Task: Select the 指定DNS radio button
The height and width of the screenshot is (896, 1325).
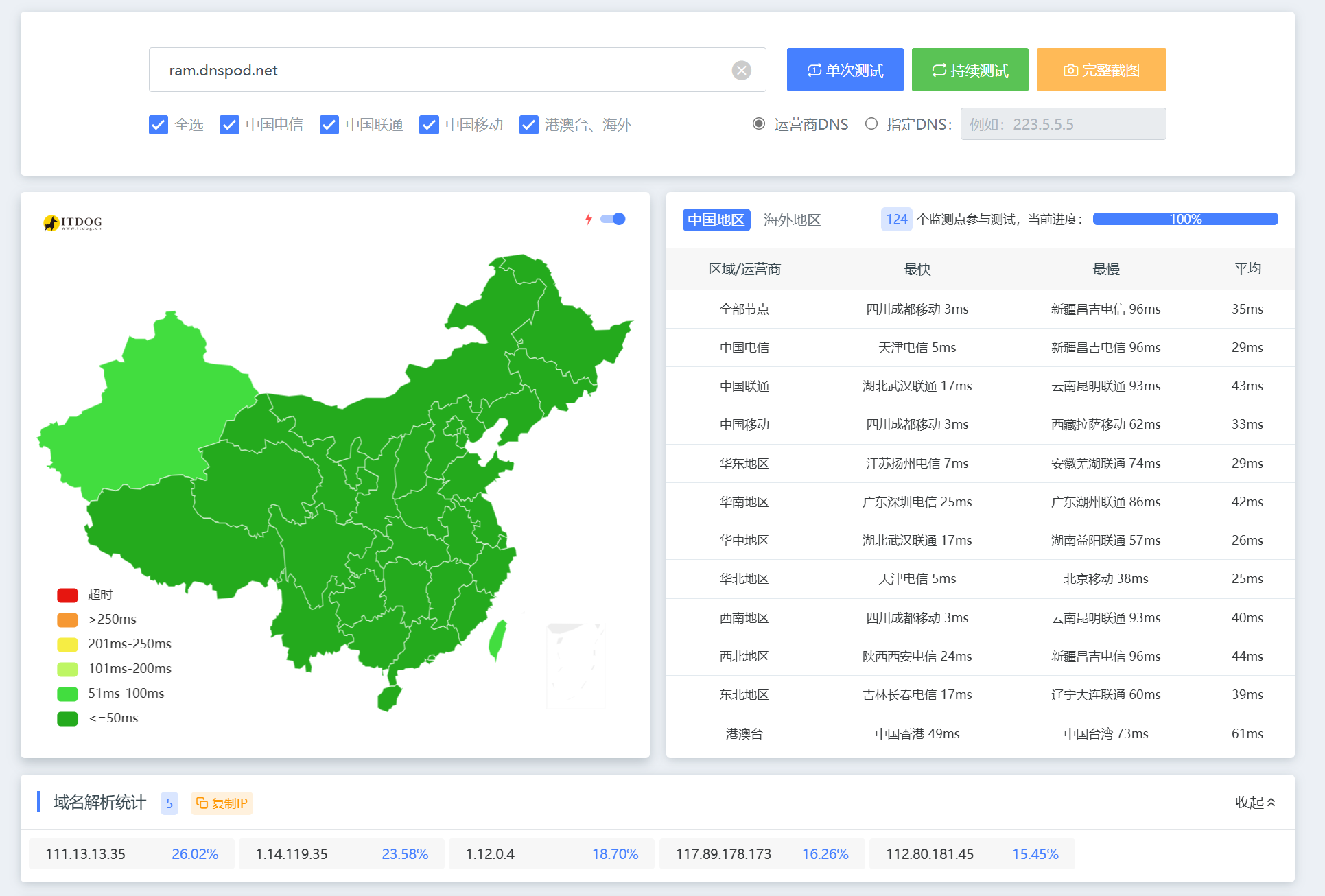Action: (871, 124)
